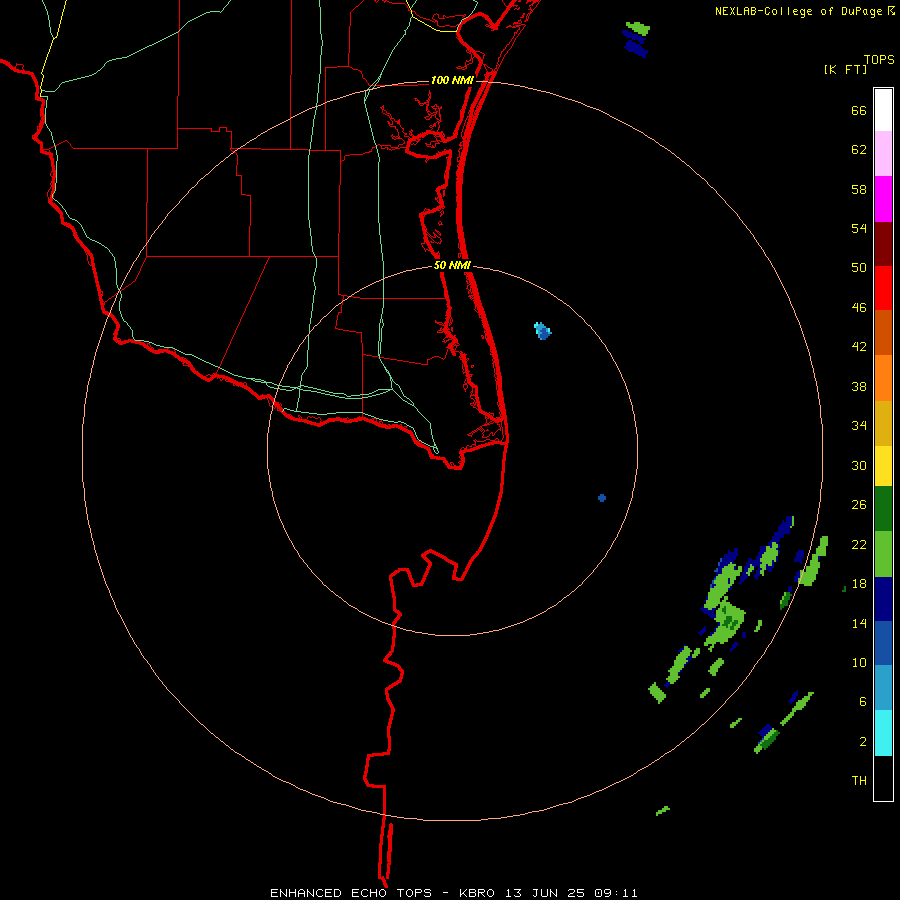Click the 50 NMI range ring label
Viewport: 900px width, 900px height.
pyautogui.click(x=452, y=265)
